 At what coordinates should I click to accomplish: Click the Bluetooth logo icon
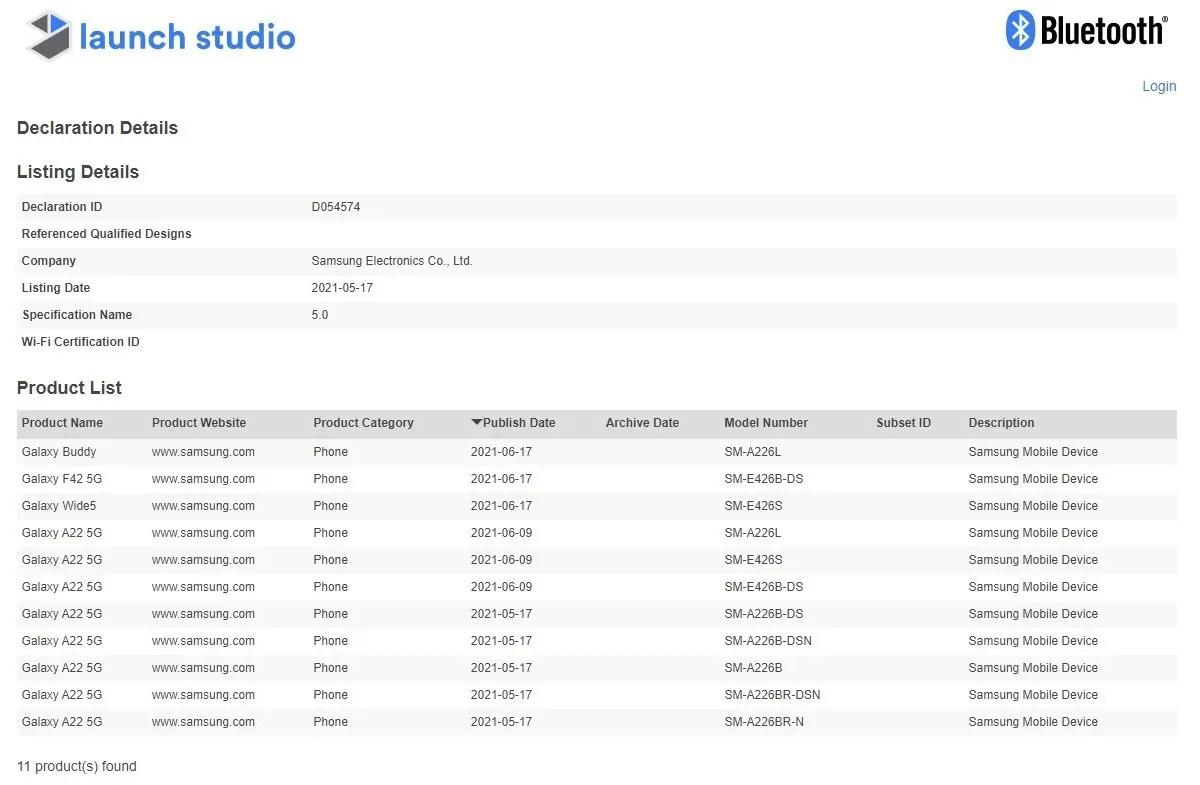point(1020,30)
